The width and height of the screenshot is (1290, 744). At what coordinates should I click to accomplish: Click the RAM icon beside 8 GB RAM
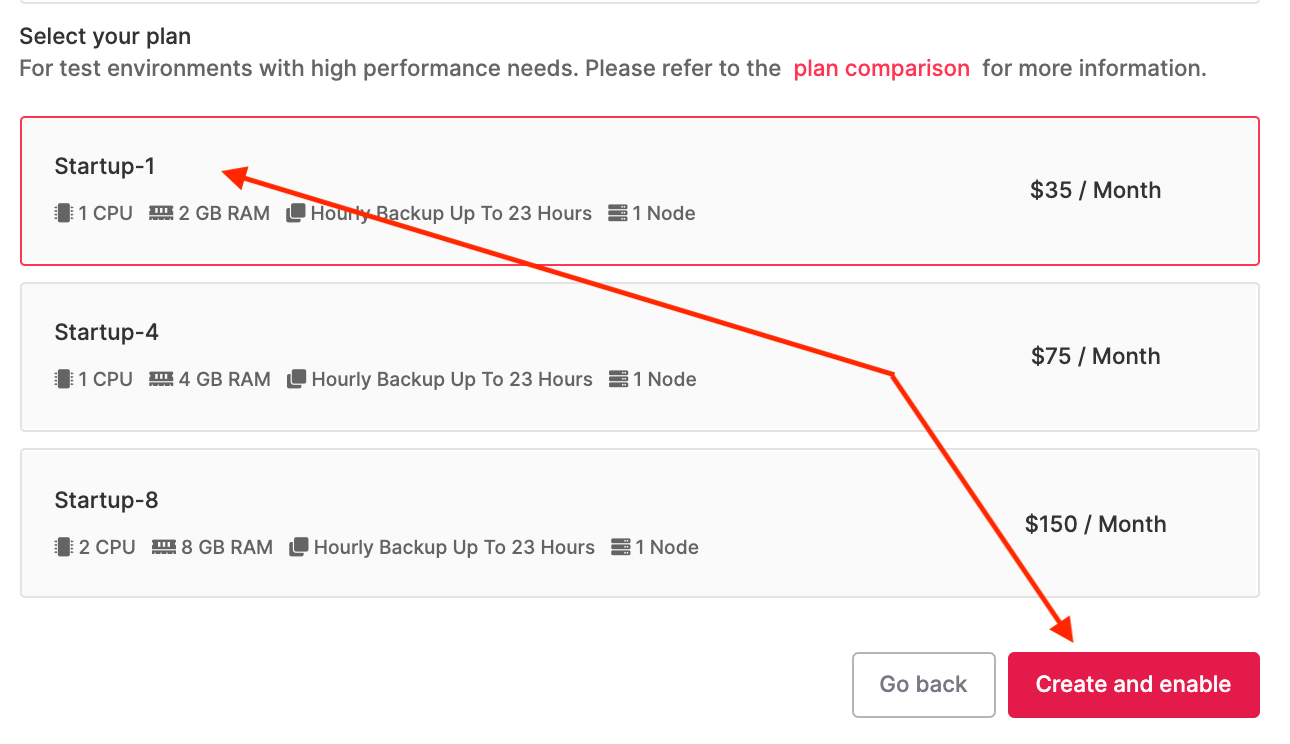point(164,547)
